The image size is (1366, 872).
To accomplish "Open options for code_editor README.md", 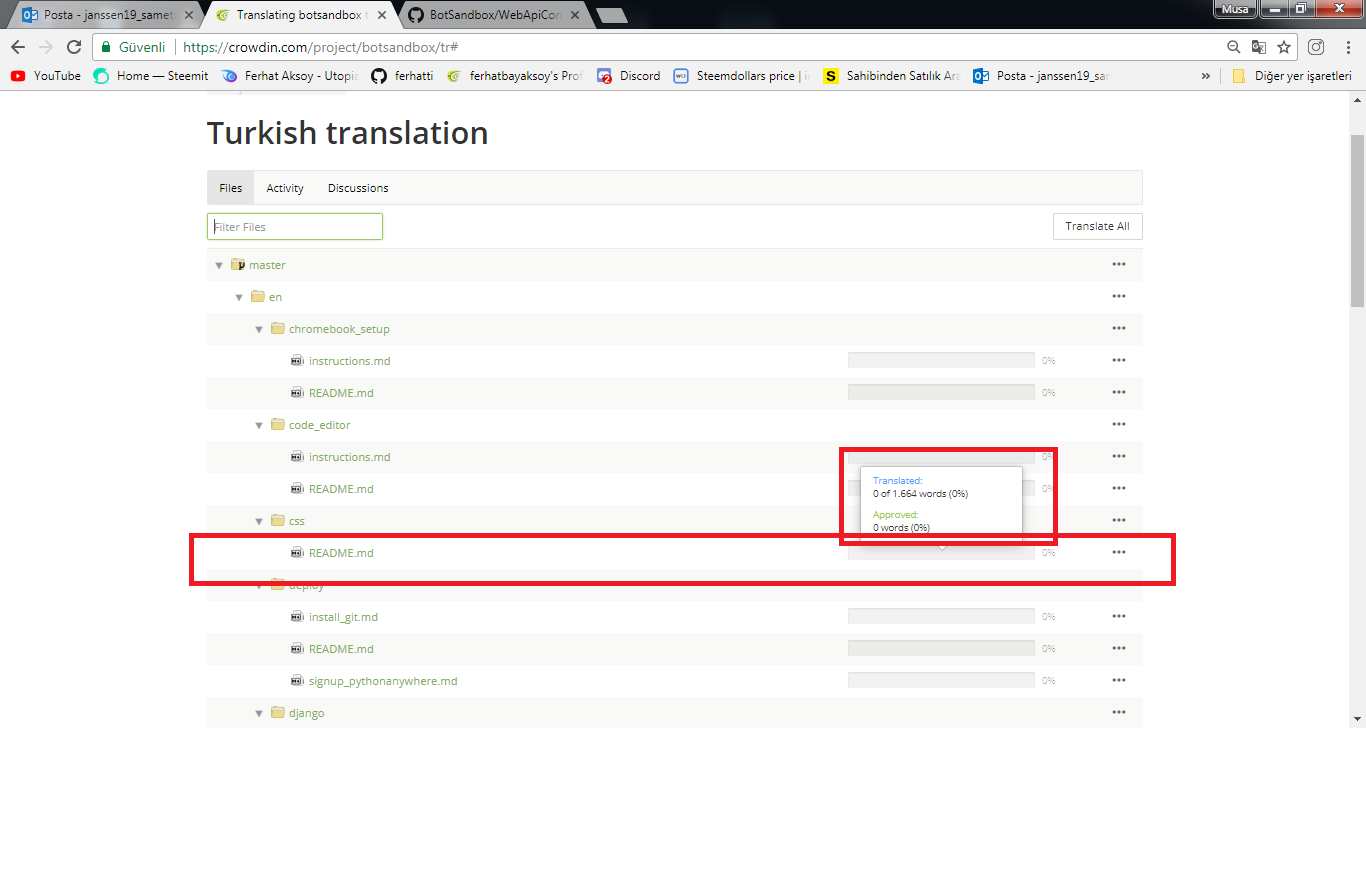I will (1119, 488).
